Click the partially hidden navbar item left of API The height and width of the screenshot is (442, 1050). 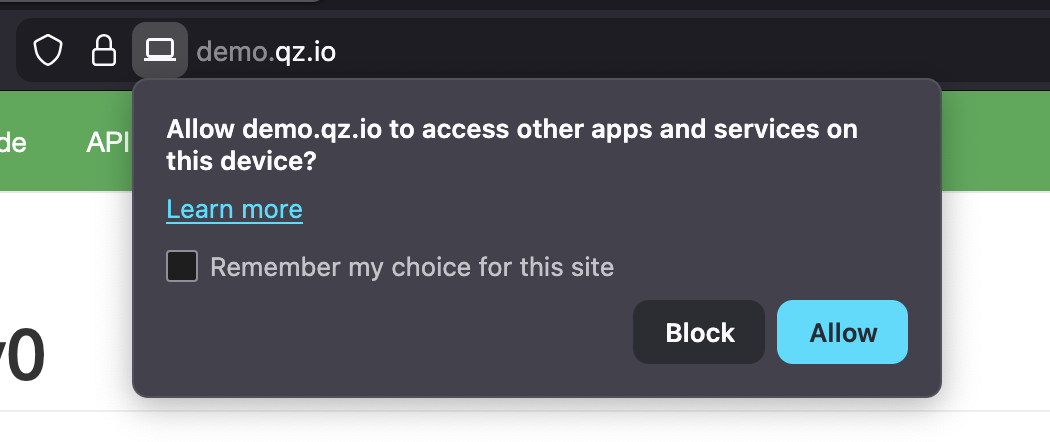[12, 143]
